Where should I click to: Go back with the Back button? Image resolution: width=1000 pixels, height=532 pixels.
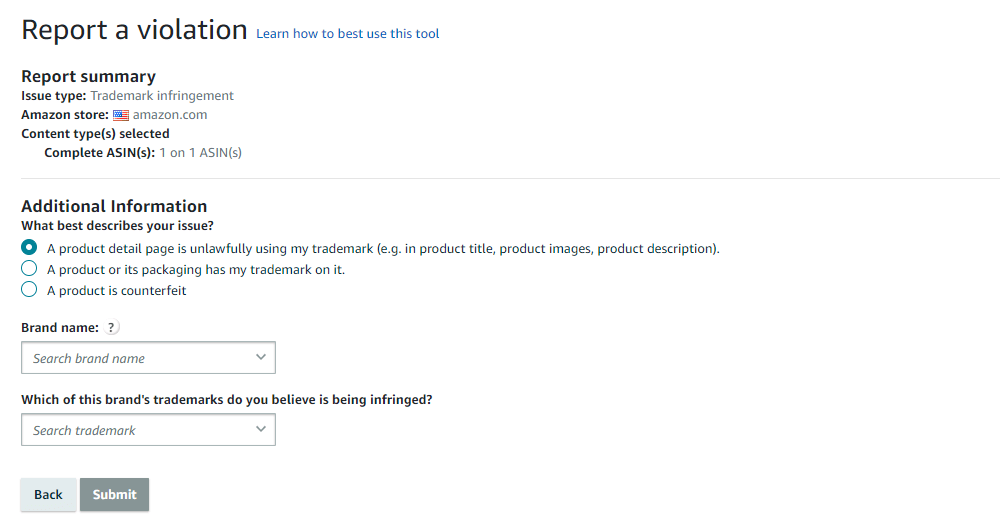(x=48, y=494)
